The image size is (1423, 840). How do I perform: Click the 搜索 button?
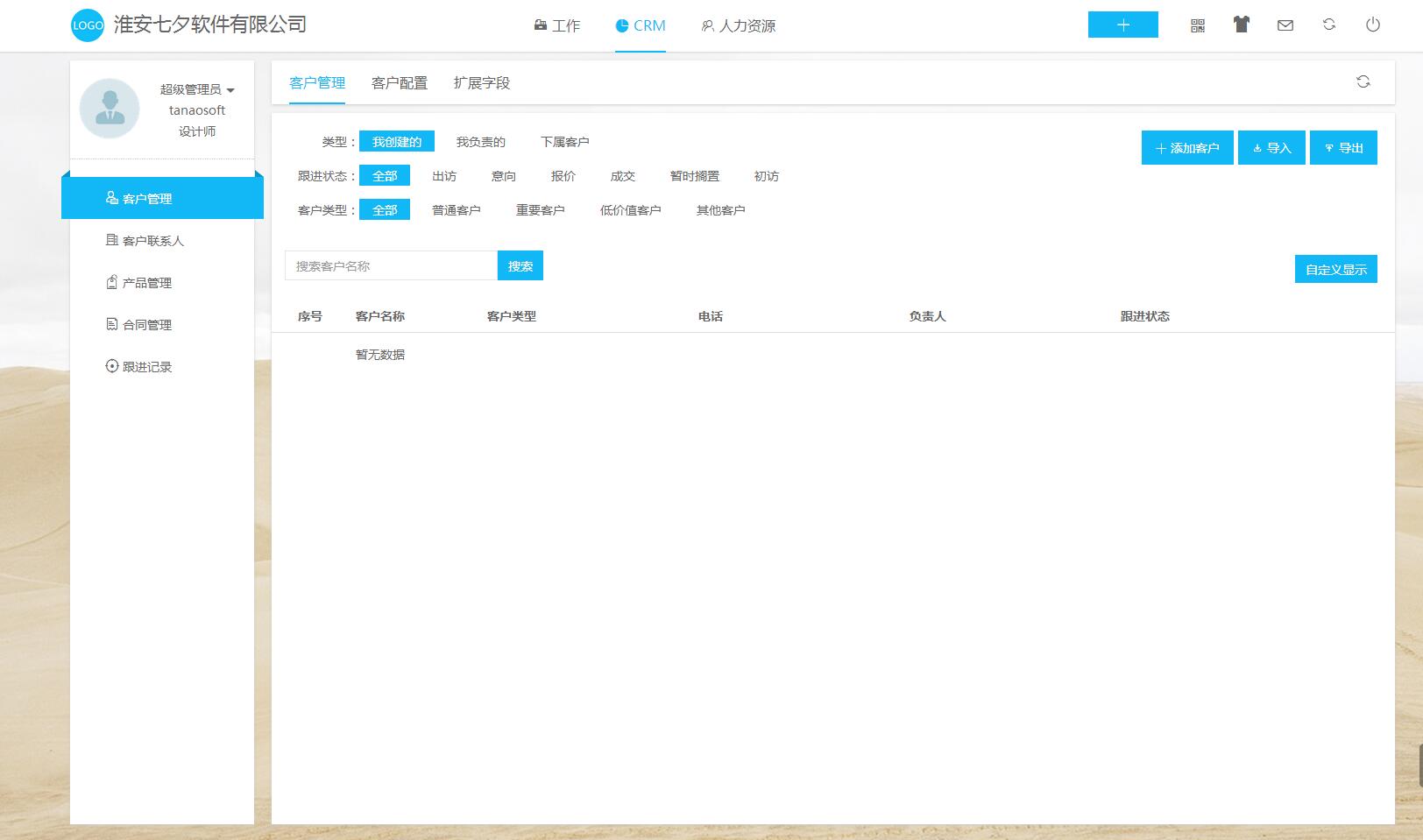(520, 266)
